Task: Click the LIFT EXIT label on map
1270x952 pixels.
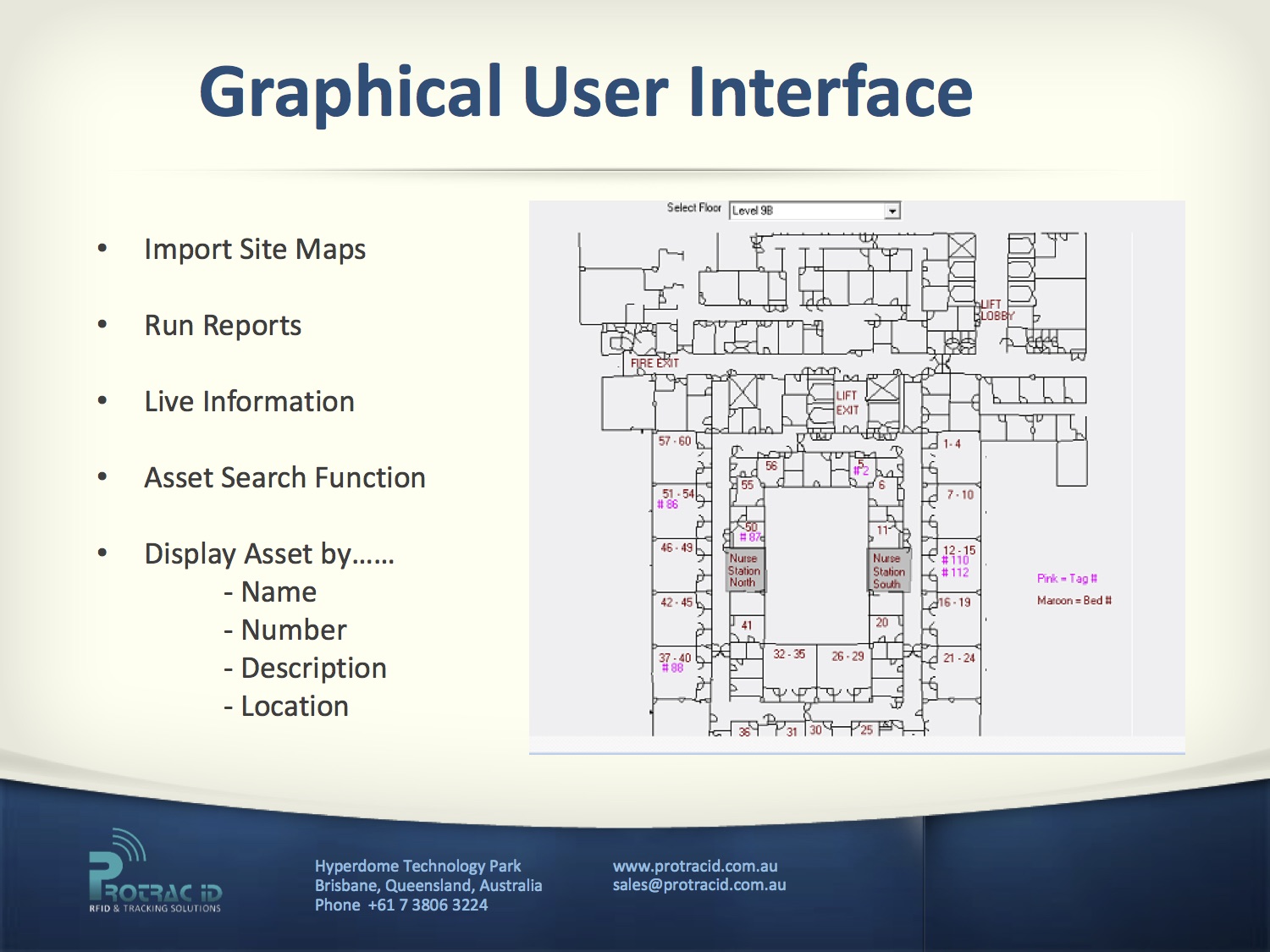Action: point(848,403)
